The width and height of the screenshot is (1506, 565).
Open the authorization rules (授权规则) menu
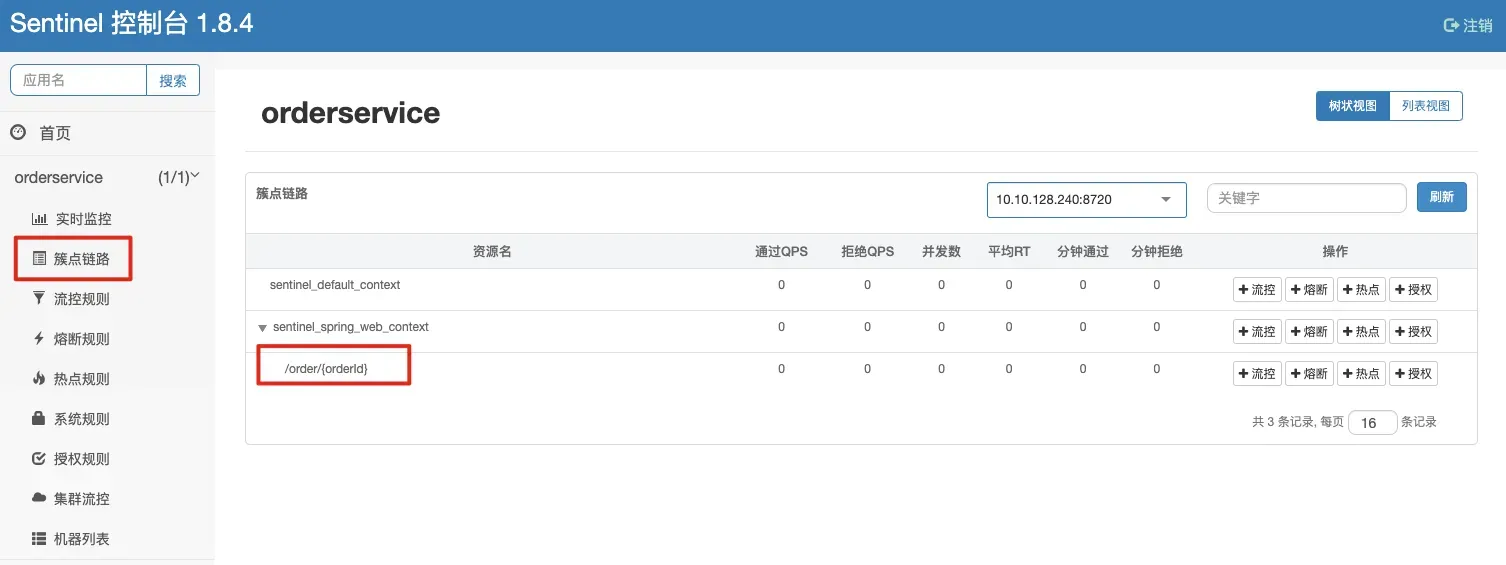(81, 459)
